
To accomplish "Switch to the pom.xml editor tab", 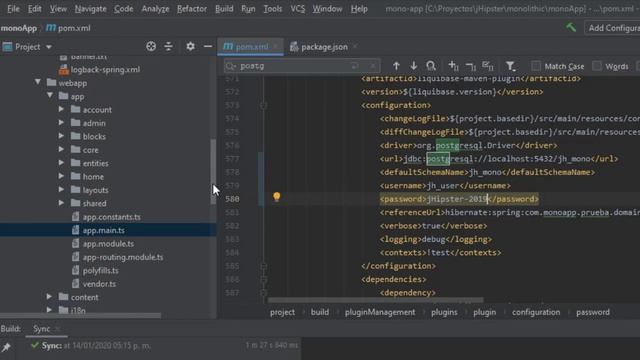I will pyautogui.click(x=251, y=47).
